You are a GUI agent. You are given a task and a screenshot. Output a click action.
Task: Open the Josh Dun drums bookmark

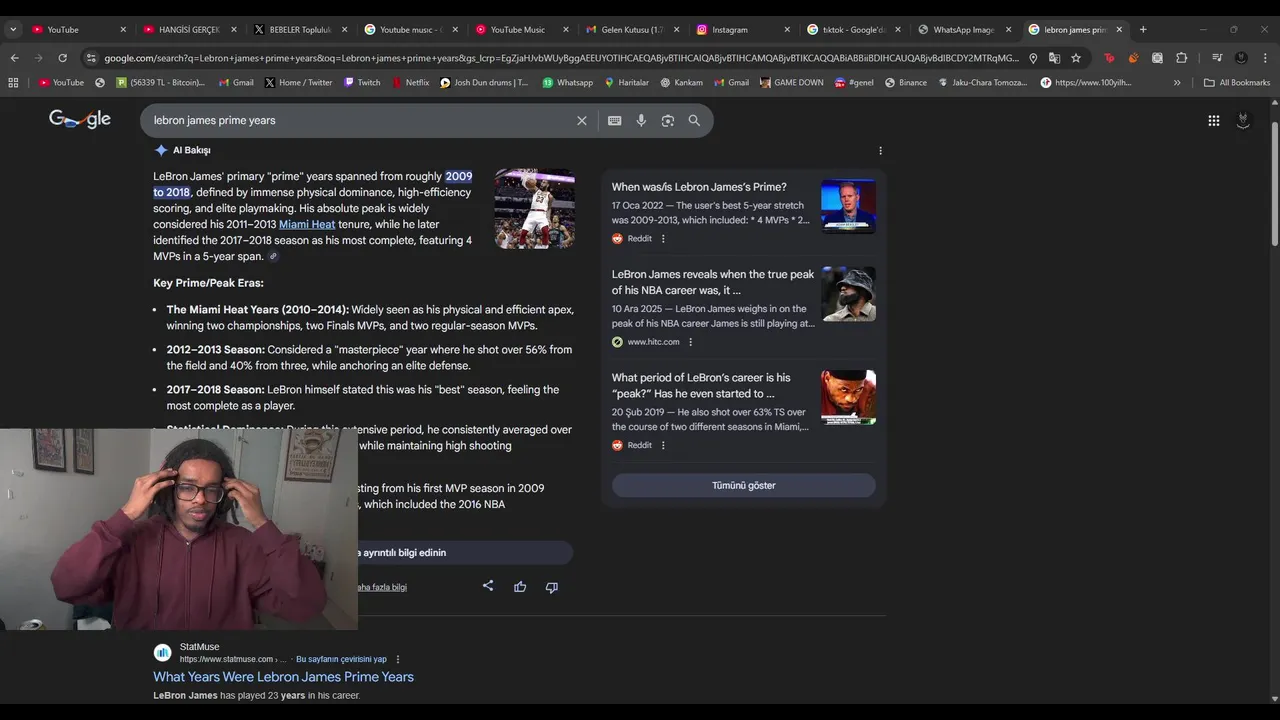(484, 83)
